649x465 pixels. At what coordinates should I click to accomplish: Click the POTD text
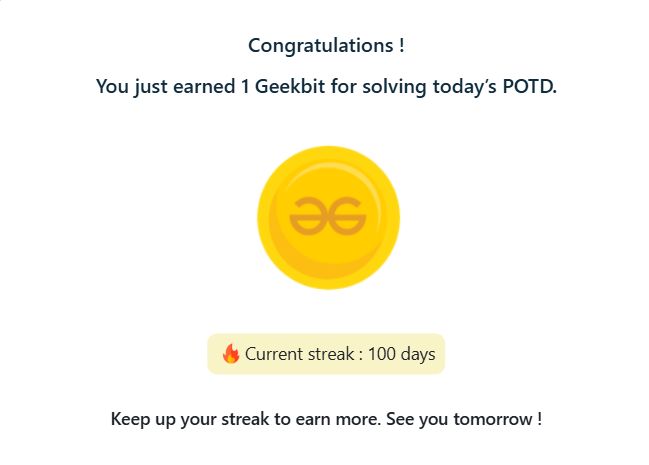(529, 87)
